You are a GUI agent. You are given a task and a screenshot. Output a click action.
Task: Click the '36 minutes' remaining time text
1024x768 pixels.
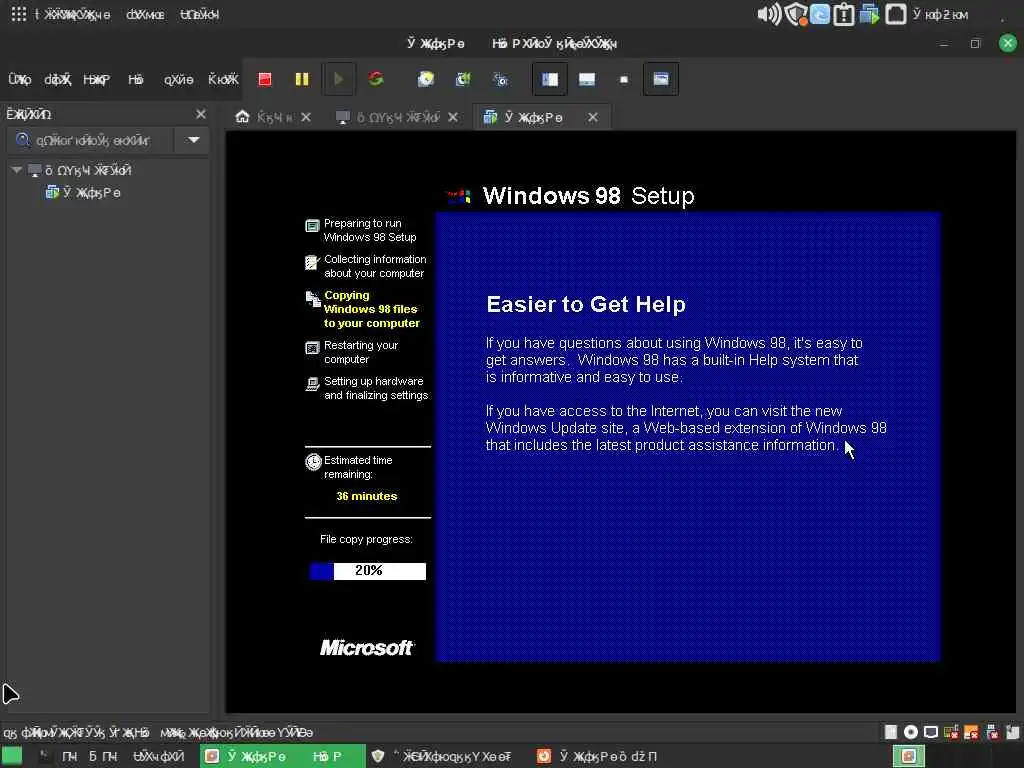tap(366, 496)
